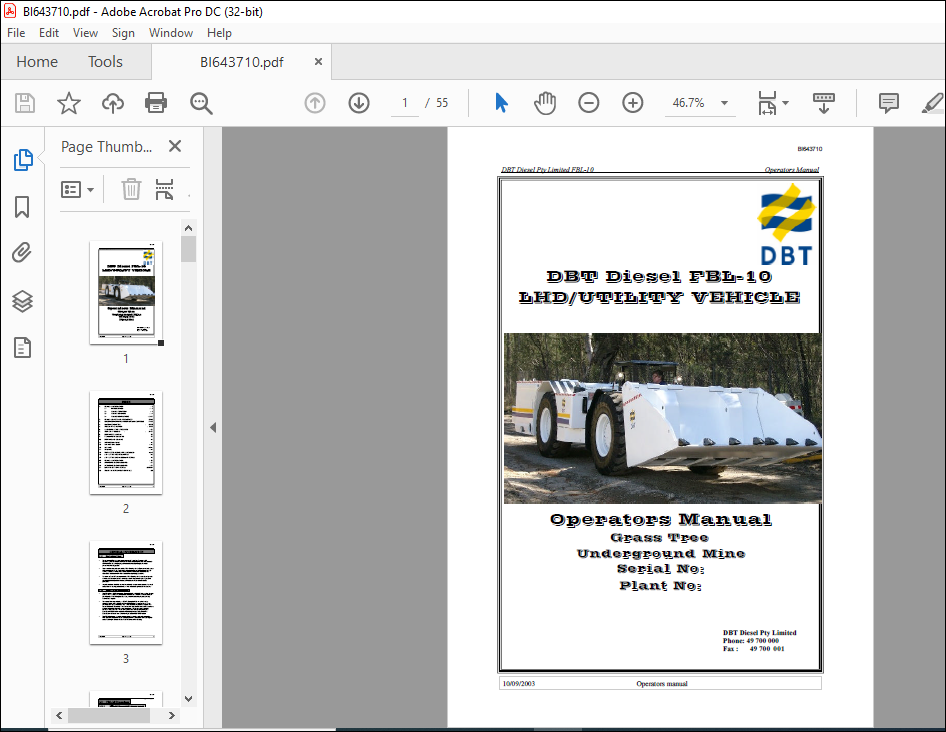Print the document with the printer icon

[x=156, y=103]
